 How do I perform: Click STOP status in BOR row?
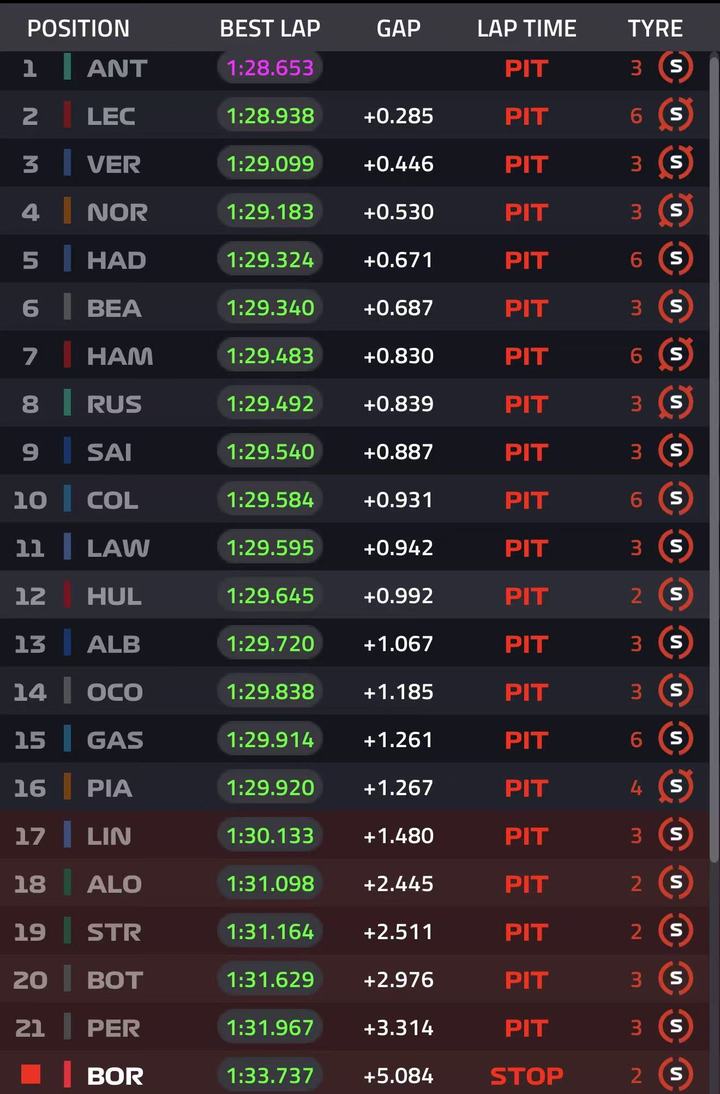tap(527, 1076)
